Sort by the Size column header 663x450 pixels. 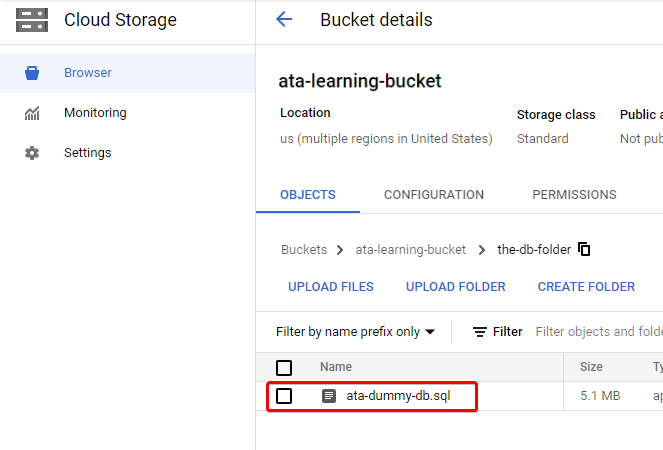click(x=591, y=367)
